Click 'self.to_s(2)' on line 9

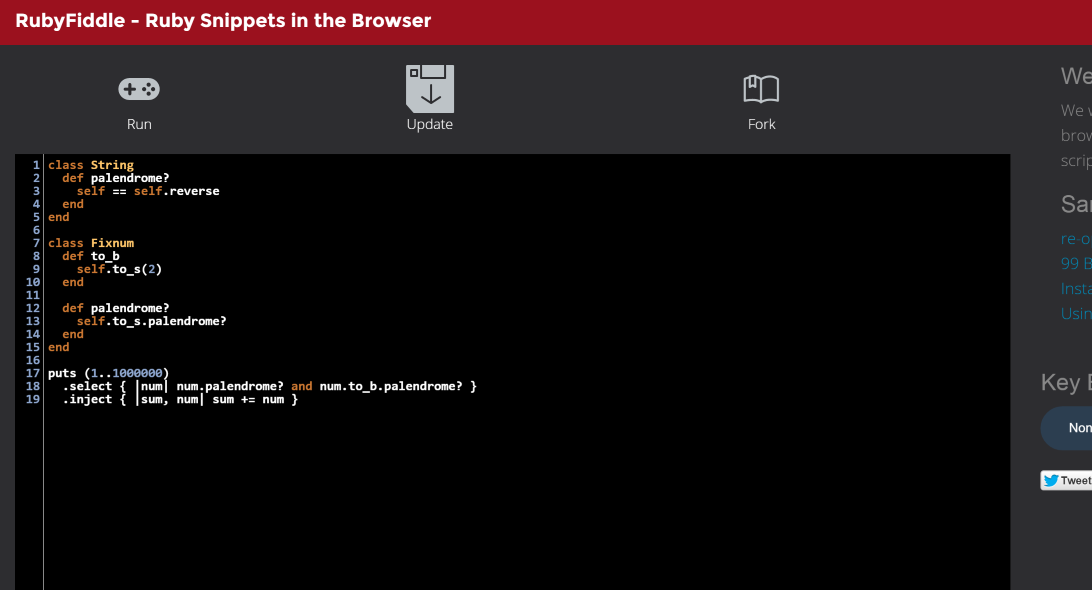click(119, 269)
